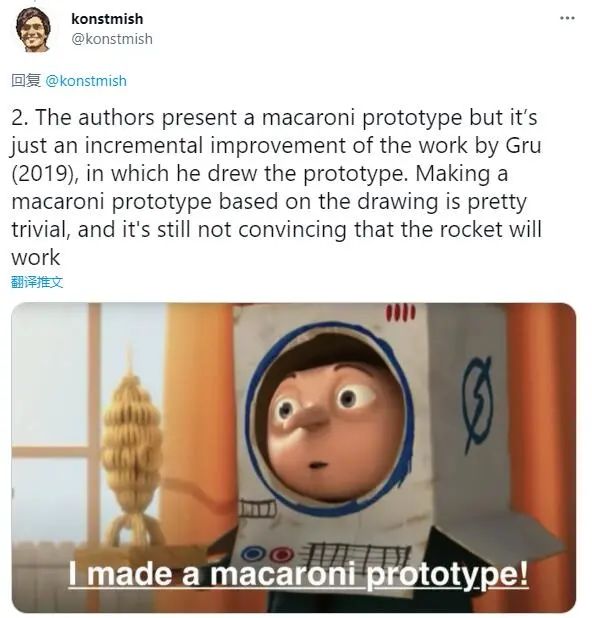Open the blue @konstmish reply-to mention

click(86, 81)
